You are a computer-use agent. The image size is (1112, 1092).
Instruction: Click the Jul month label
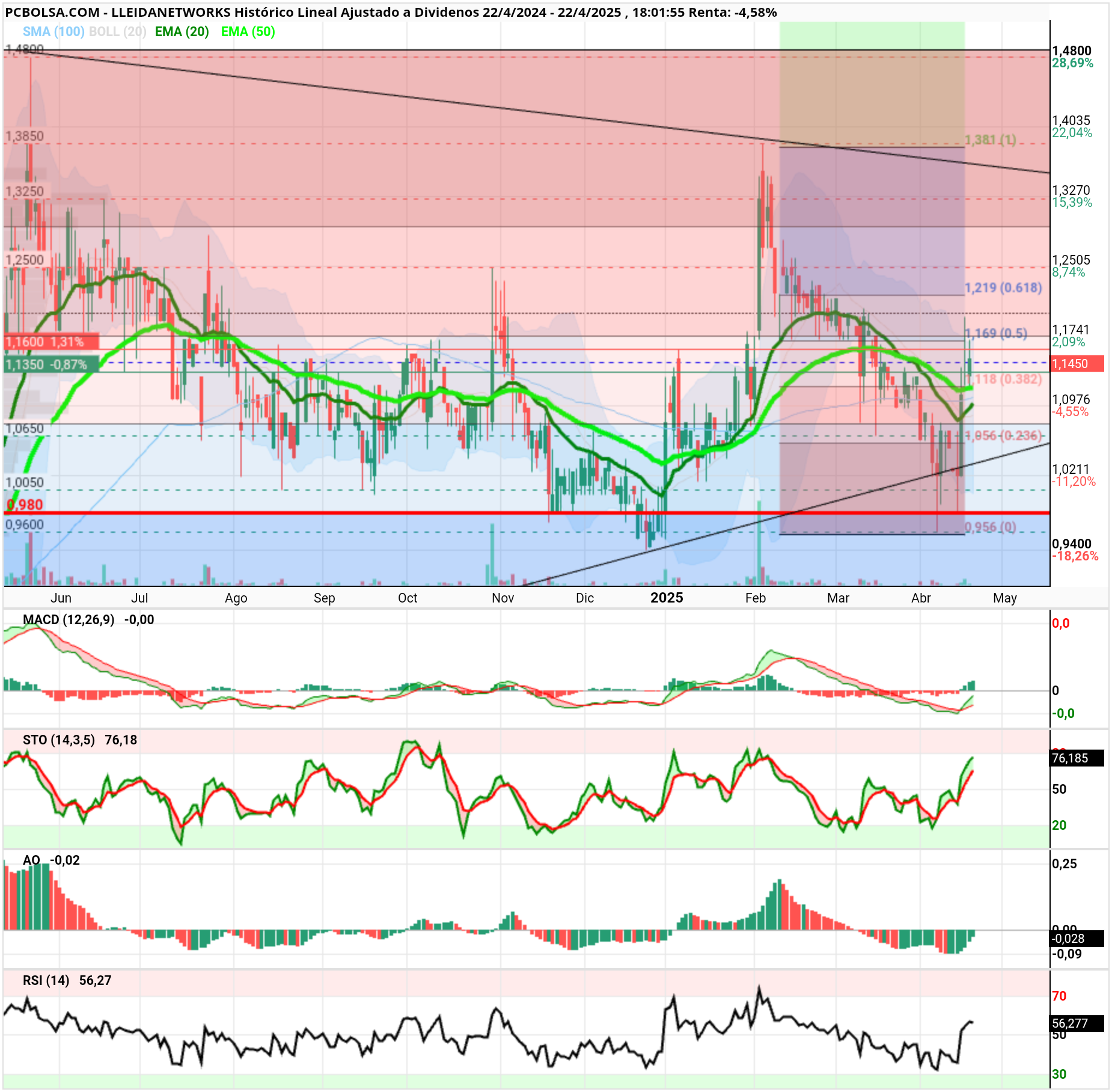click(139, 598)
